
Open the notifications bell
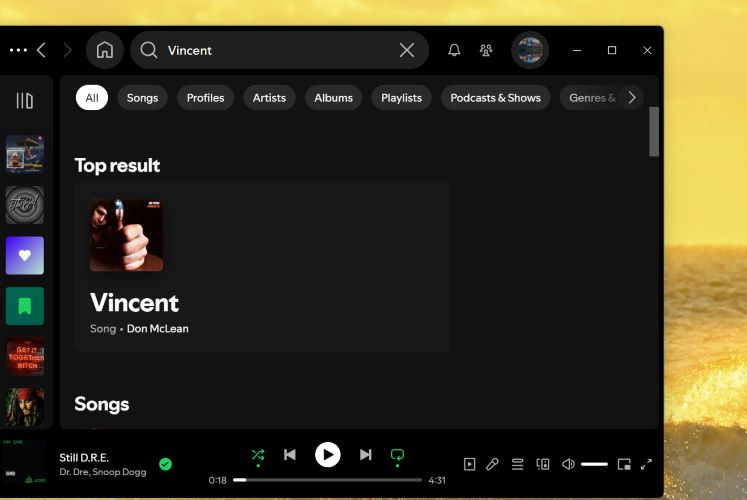click(454, 50)
